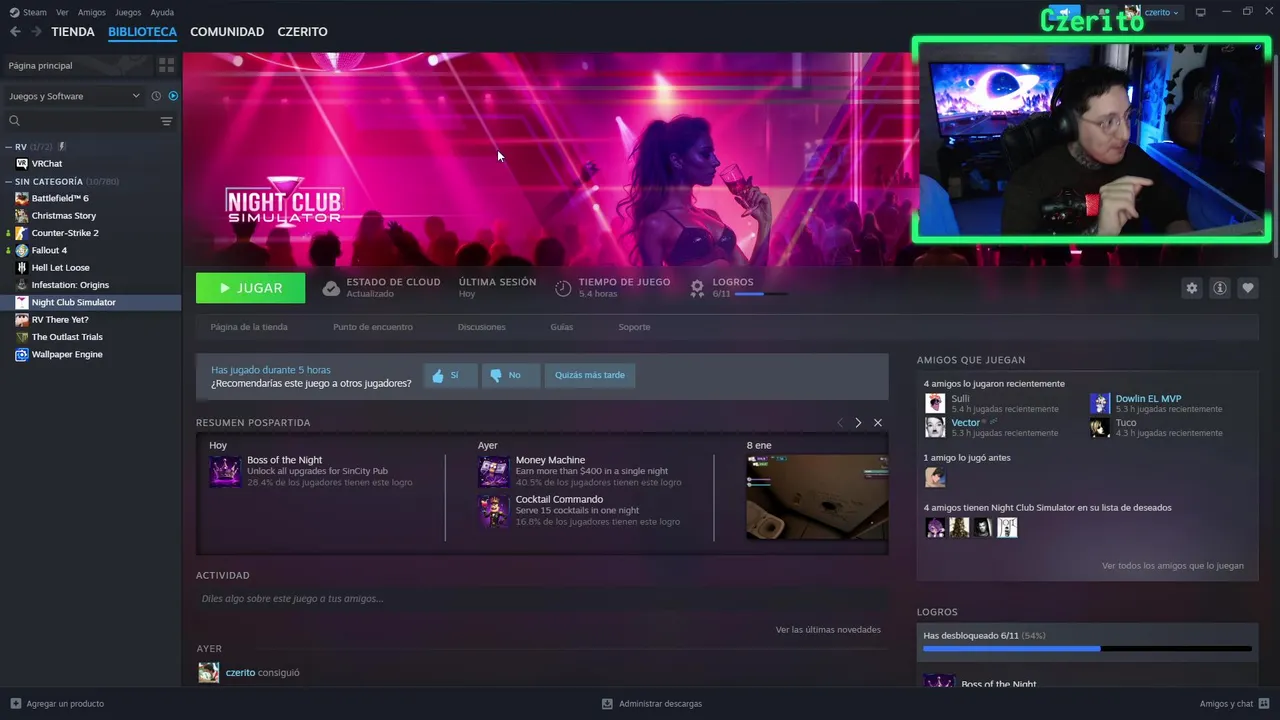Click Quizás más tarde button
Image resolution: width=1280 pixels, height=720 pixels.
coord(590,375)
